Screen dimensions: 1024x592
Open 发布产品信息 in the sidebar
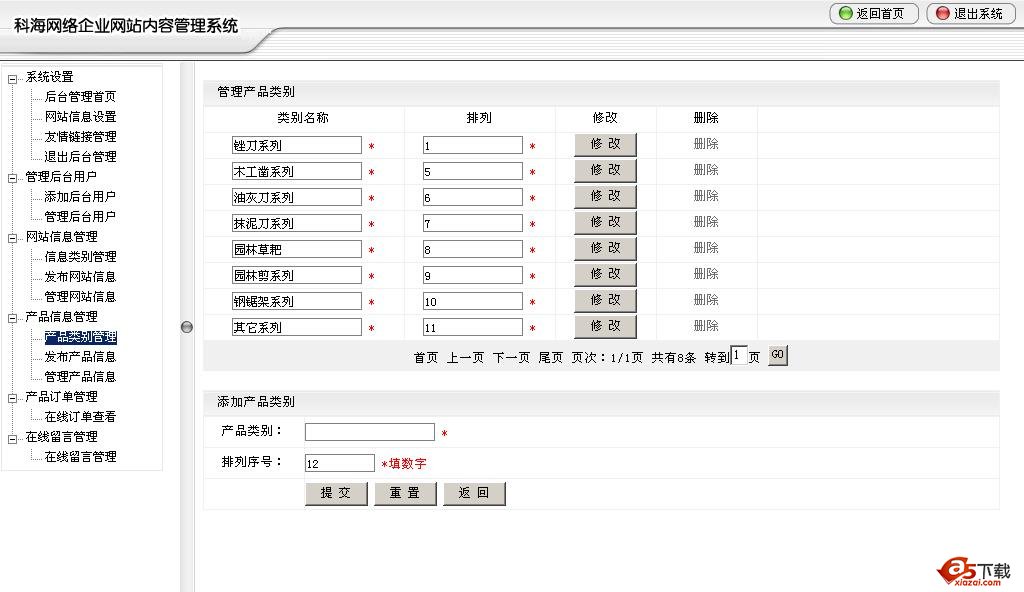tap(80, 357)
